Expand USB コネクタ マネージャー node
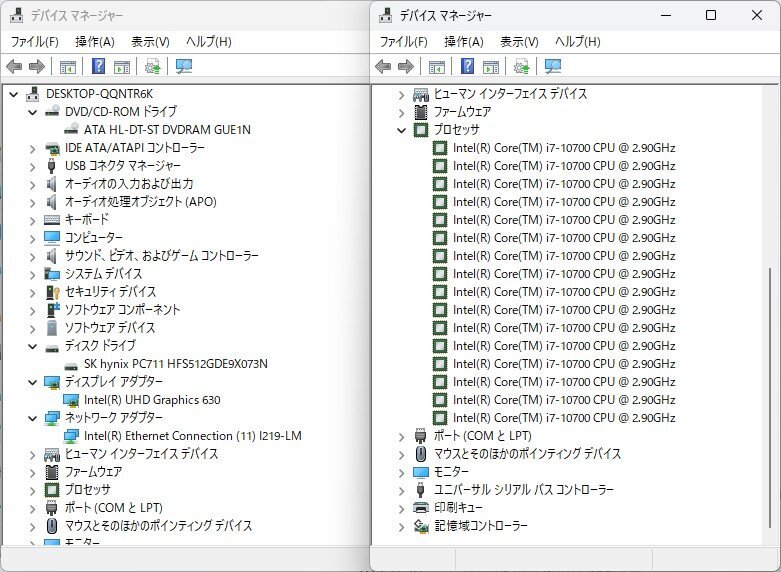The width and height of the screenshot is (781, 572). point(32,166)
